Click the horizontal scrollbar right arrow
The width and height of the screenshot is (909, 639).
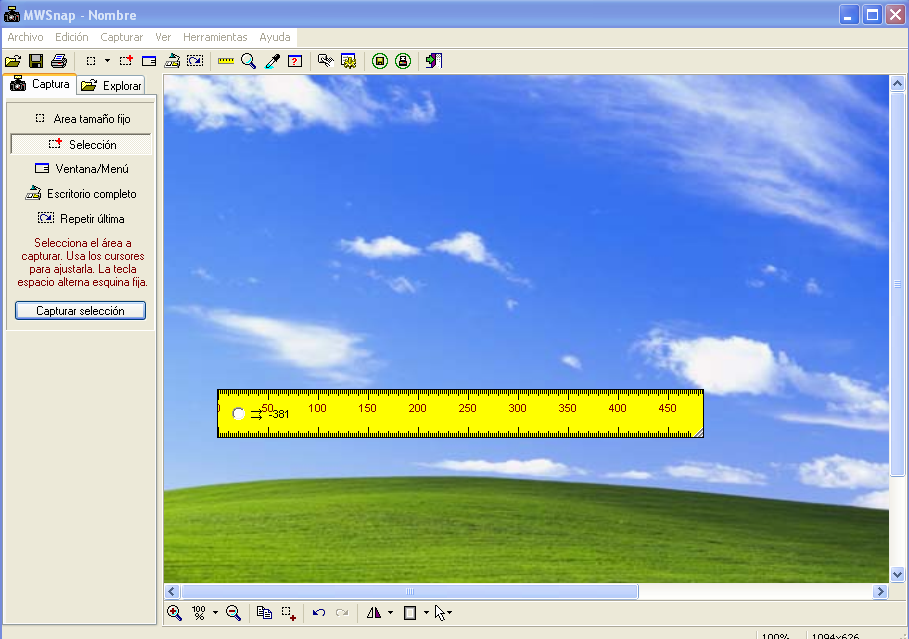pos(881,591)
